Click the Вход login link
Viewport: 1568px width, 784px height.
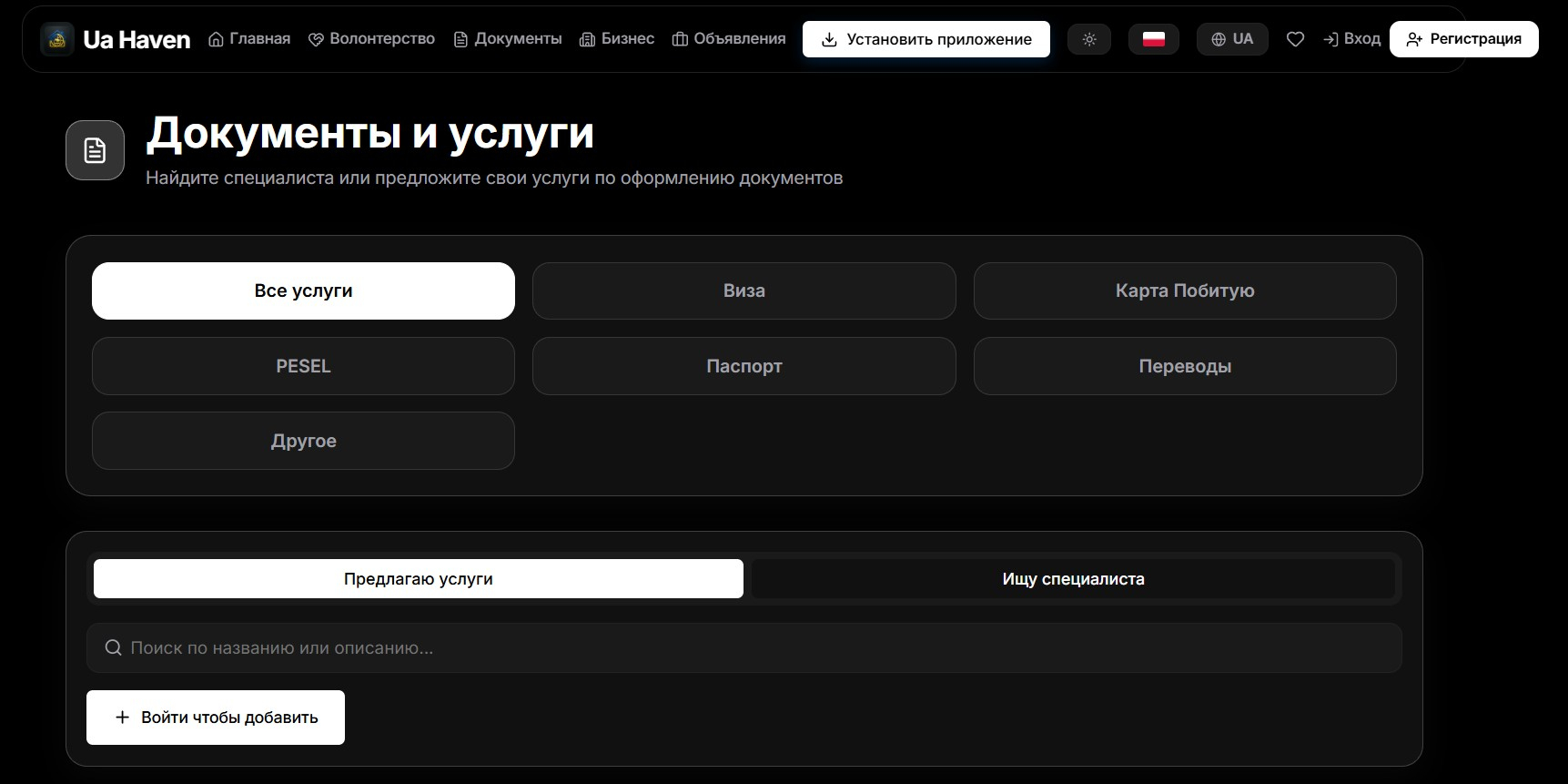coord(1351,39)
